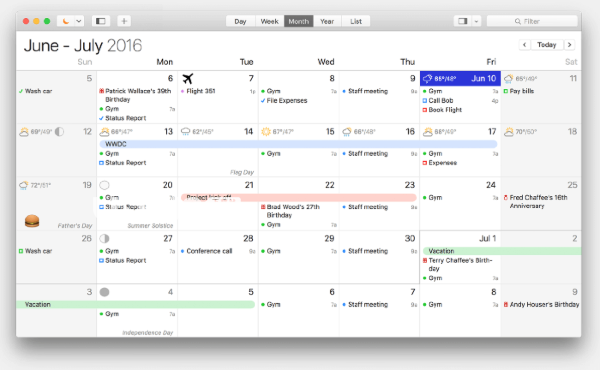The image size is (600, 370).
Task: Click the moon phase icon on June 27
Action: click(104, 239)
